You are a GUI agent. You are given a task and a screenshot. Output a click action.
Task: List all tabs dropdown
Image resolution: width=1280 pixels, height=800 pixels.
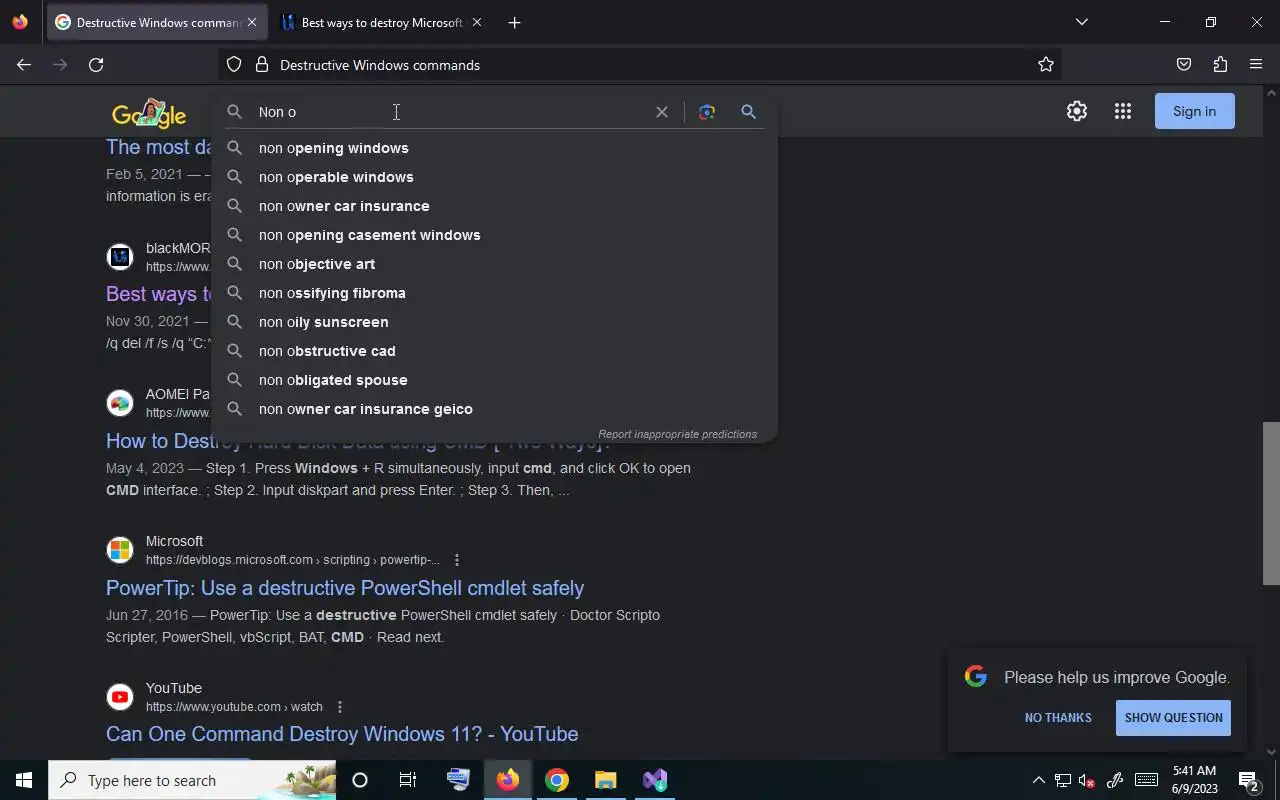click(1081, 22)
